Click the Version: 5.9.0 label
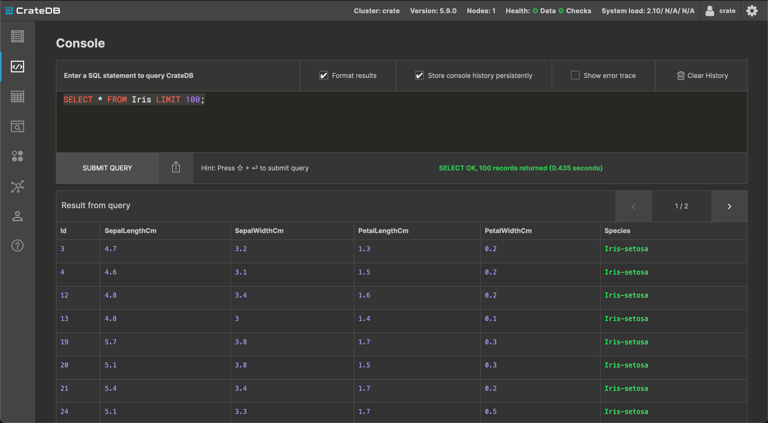This screenshot has width=768, height=423. coord(433,11)
